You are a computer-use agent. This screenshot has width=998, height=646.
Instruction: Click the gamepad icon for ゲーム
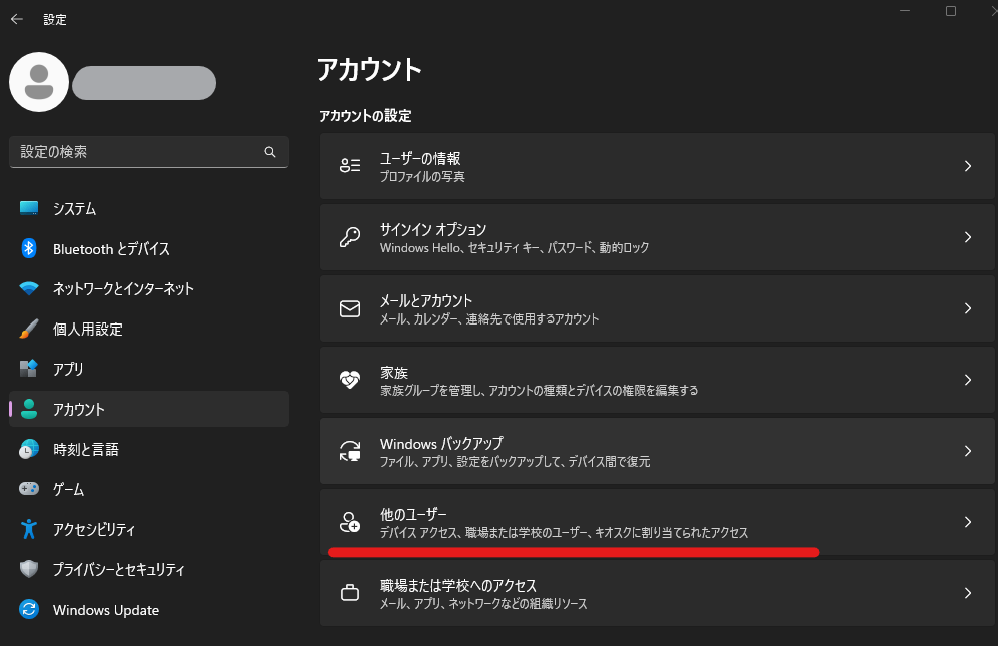[29, 489]
